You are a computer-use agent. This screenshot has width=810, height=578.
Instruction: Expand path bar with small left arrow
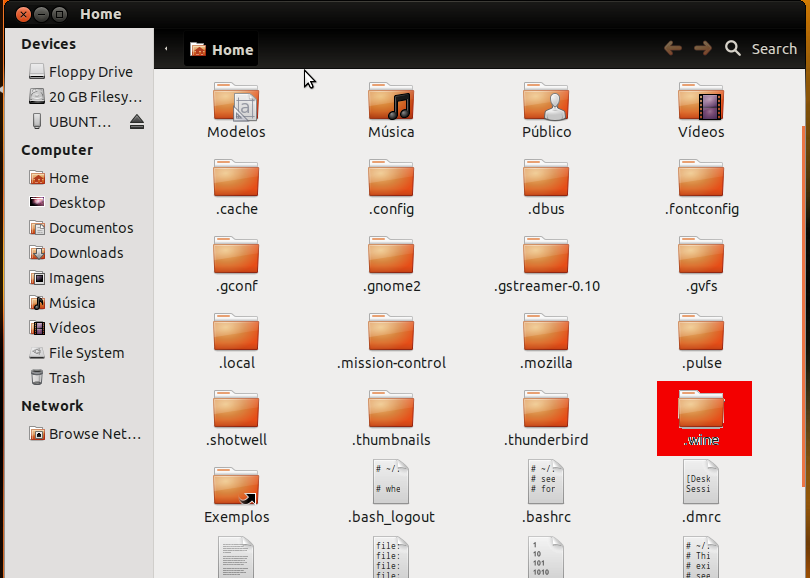[x=166, y=49]
